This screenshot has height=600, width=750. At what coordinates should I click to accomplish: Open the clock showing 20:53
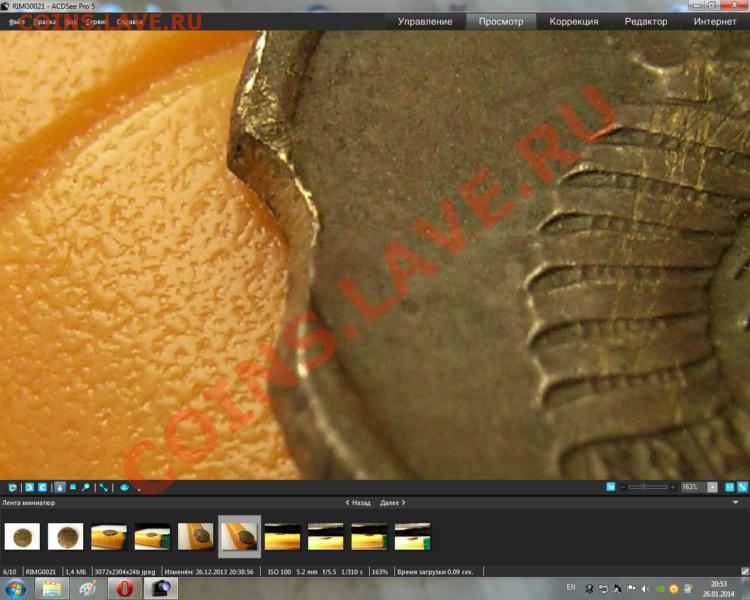(x=718, y=589)
